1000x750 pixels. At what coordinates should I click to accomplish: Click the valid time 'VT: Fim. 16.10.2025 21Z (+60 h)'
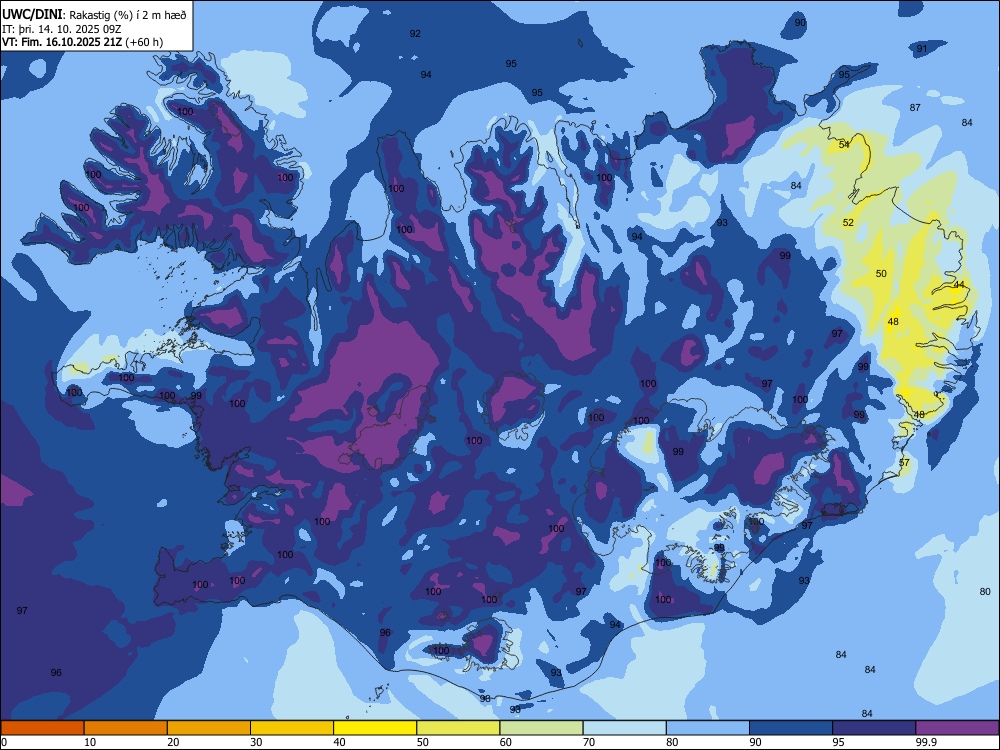pos(82,42)
